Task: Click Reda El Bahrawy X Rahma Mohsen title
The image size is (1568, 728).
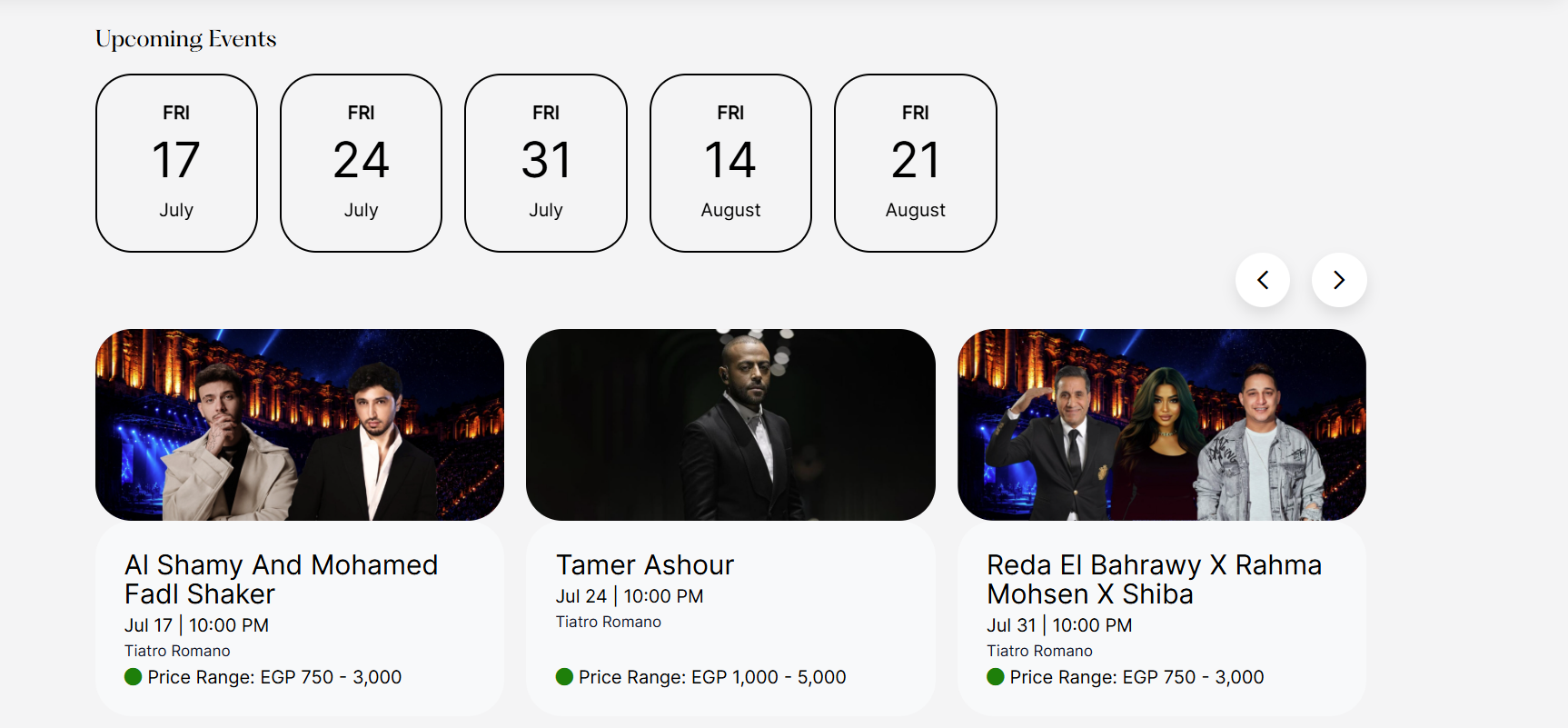Action: [x=1154, y=579]
